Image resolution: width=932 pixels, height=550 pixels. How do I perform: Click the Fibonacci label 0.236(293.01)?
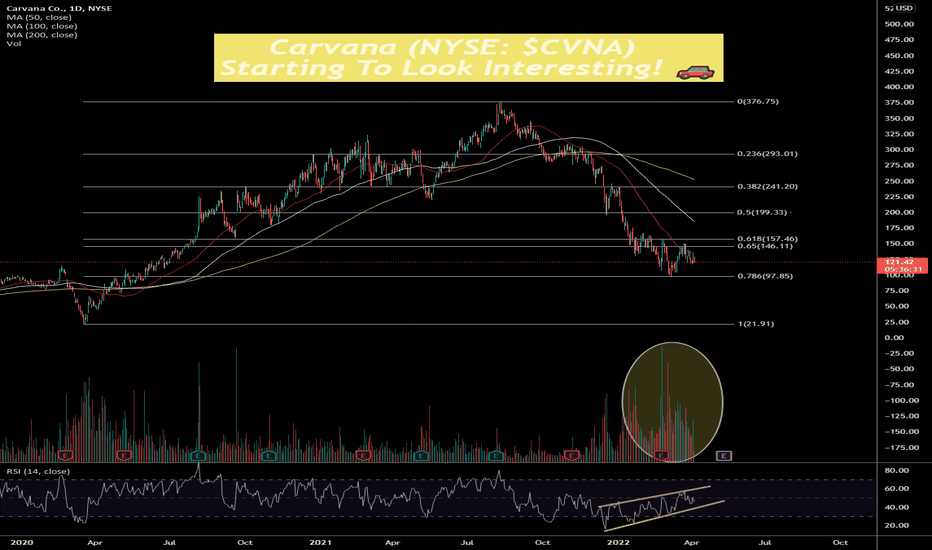tap(767, 154)
